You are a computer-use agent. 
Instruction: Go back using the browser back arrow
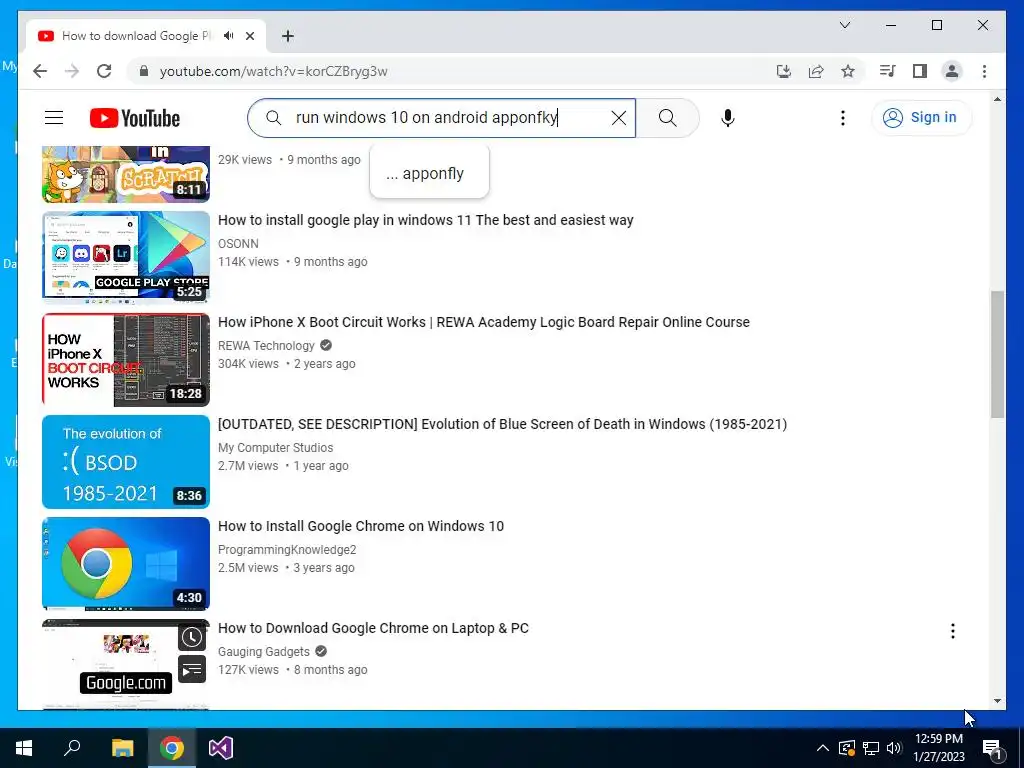pos(40,71)
